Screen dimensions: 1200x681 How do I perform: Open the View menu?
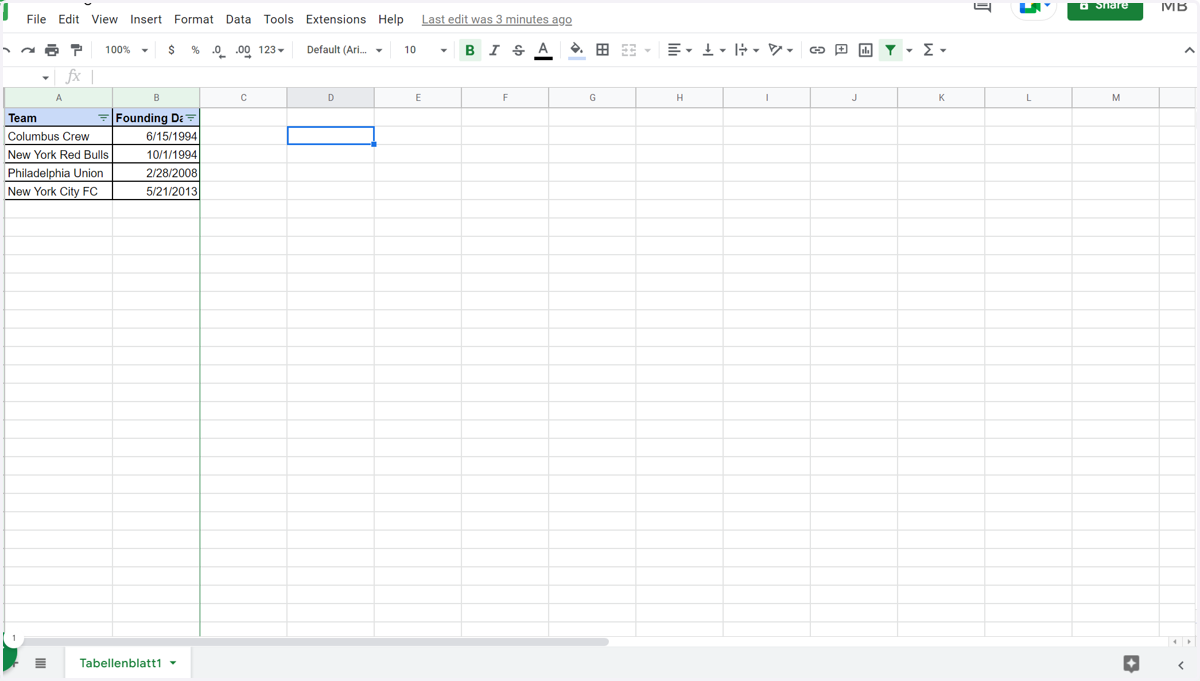104,19
